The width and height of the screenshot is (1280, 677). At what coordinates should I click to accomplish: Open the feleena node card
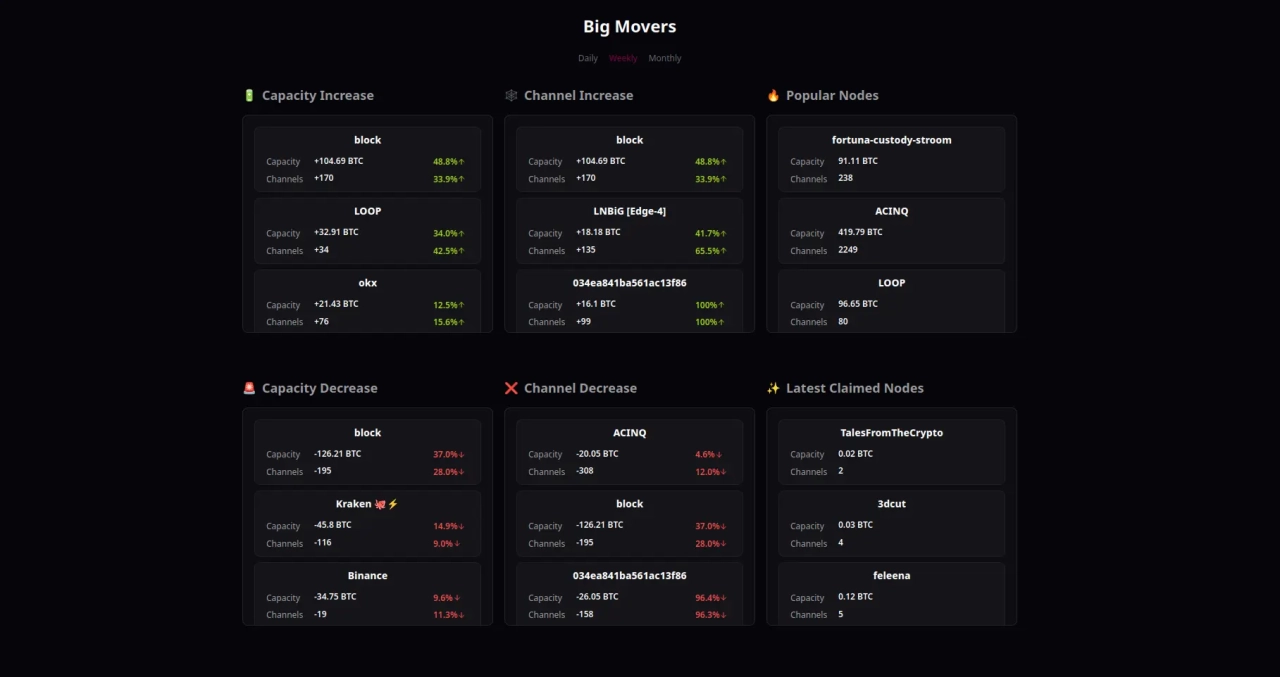click(x=891, y=576)
